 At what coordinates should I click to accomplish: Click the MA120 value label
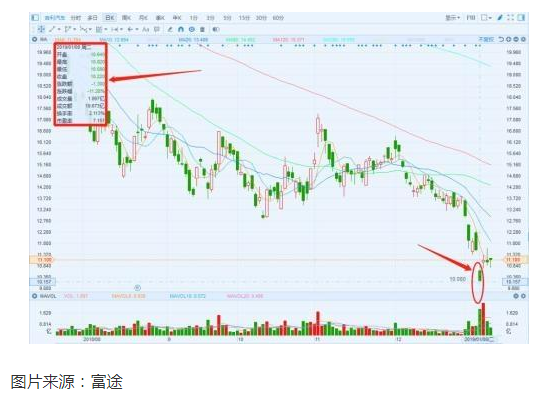288,40
